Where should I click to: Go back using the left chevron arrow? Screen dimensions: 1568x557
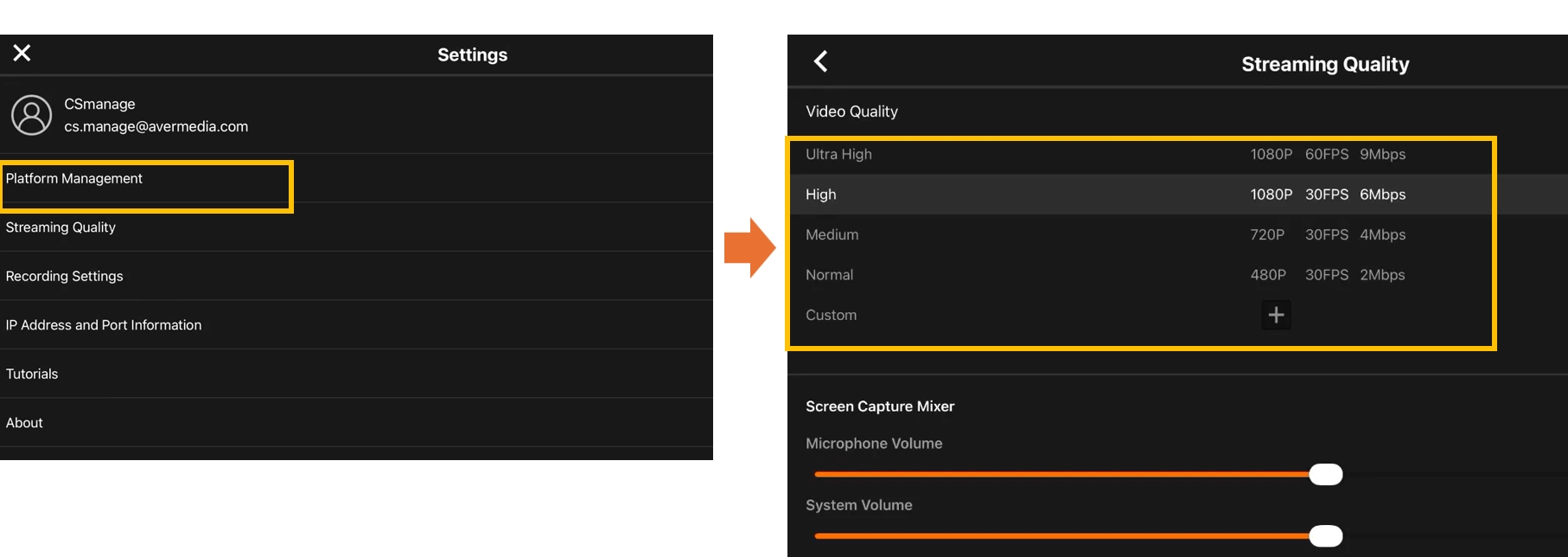pos(821,61)
